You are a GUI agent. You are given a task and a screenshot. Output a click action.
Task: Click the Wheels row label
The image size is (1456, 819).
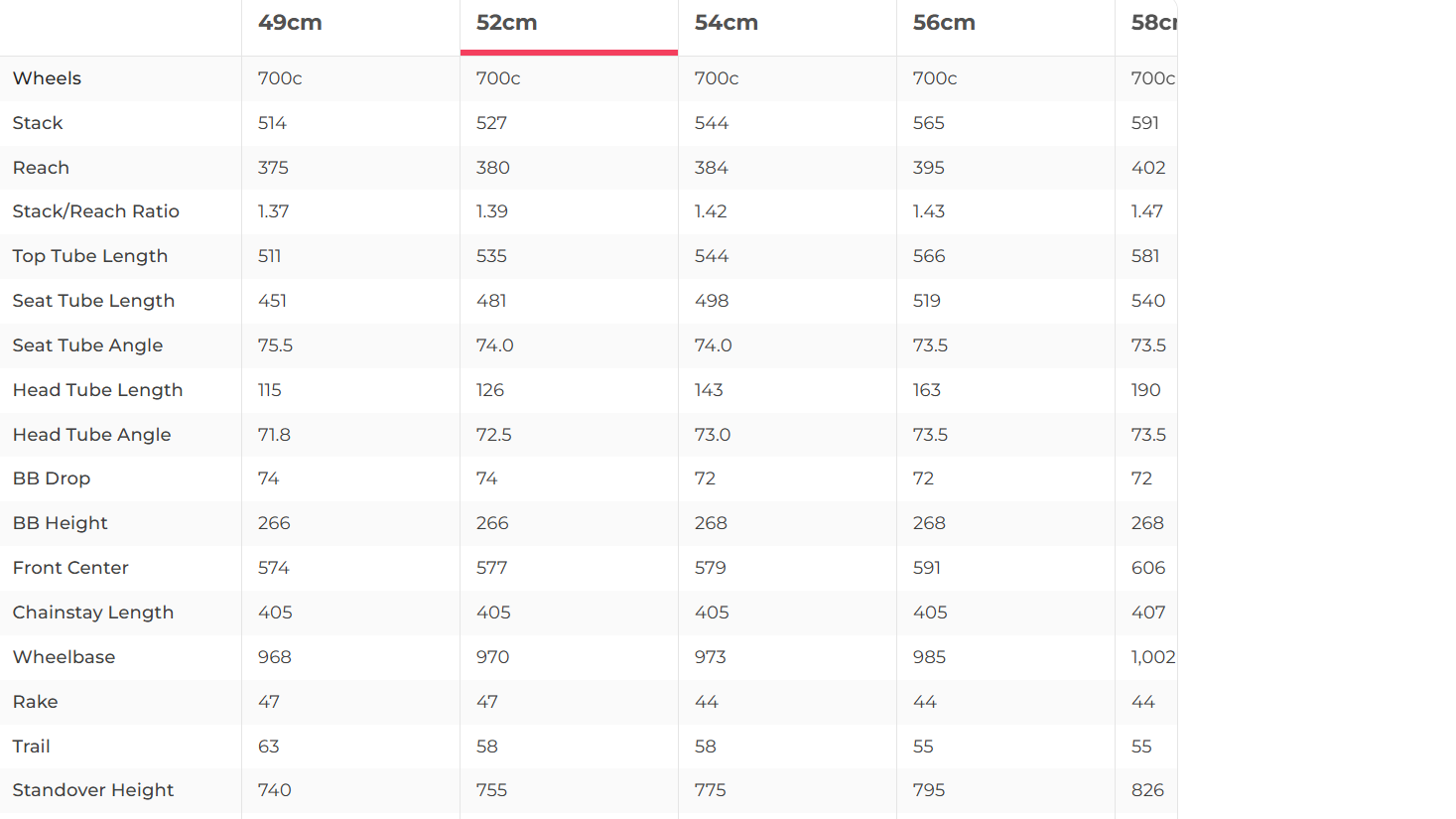[x=47, y=78]
